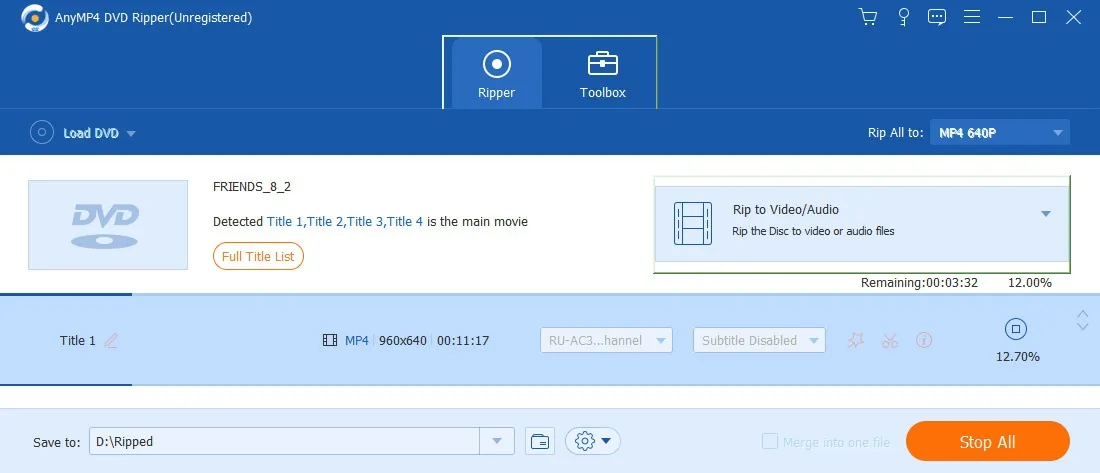Screen dimensions: 1100x473
Task: Click the Title 1 link in detected titles
Action: (x=285, y=222)
